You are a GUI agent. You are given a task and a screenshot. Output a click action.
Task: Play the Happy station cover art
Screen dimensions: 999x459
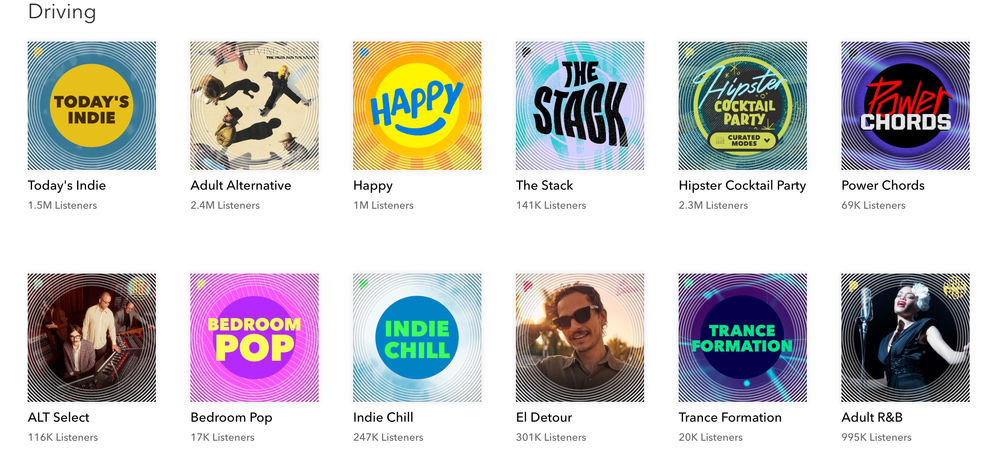click(x=417, y=105)
